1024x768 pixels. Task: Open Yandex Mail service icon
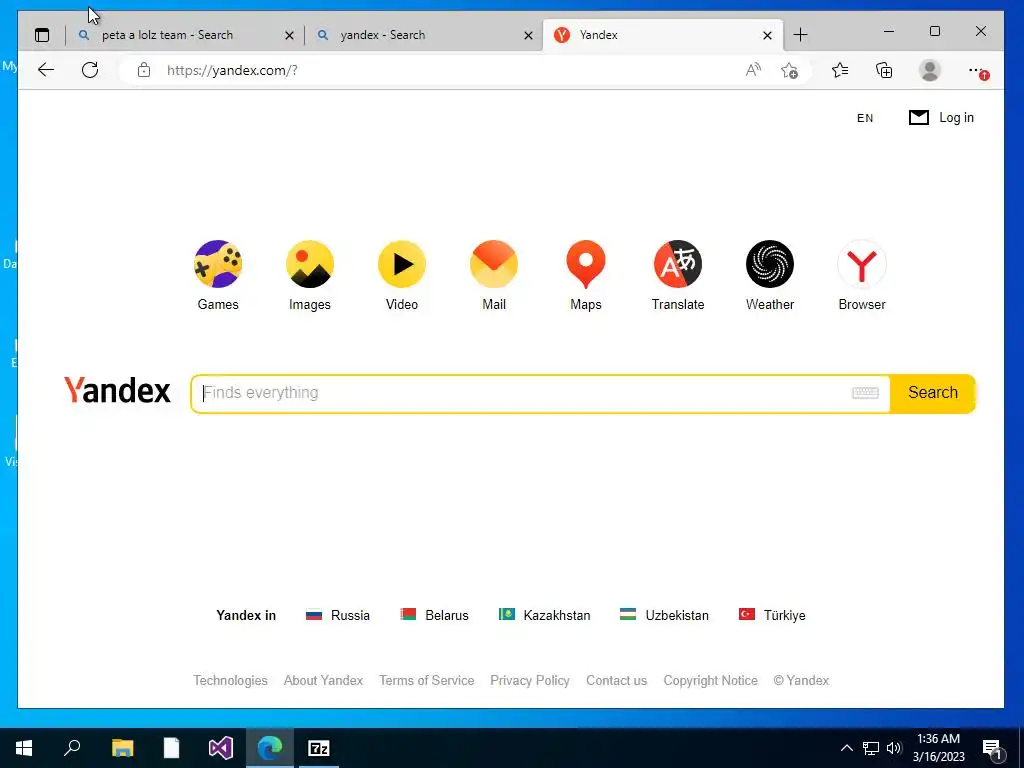pyautogui.click(x=494, y=264)
